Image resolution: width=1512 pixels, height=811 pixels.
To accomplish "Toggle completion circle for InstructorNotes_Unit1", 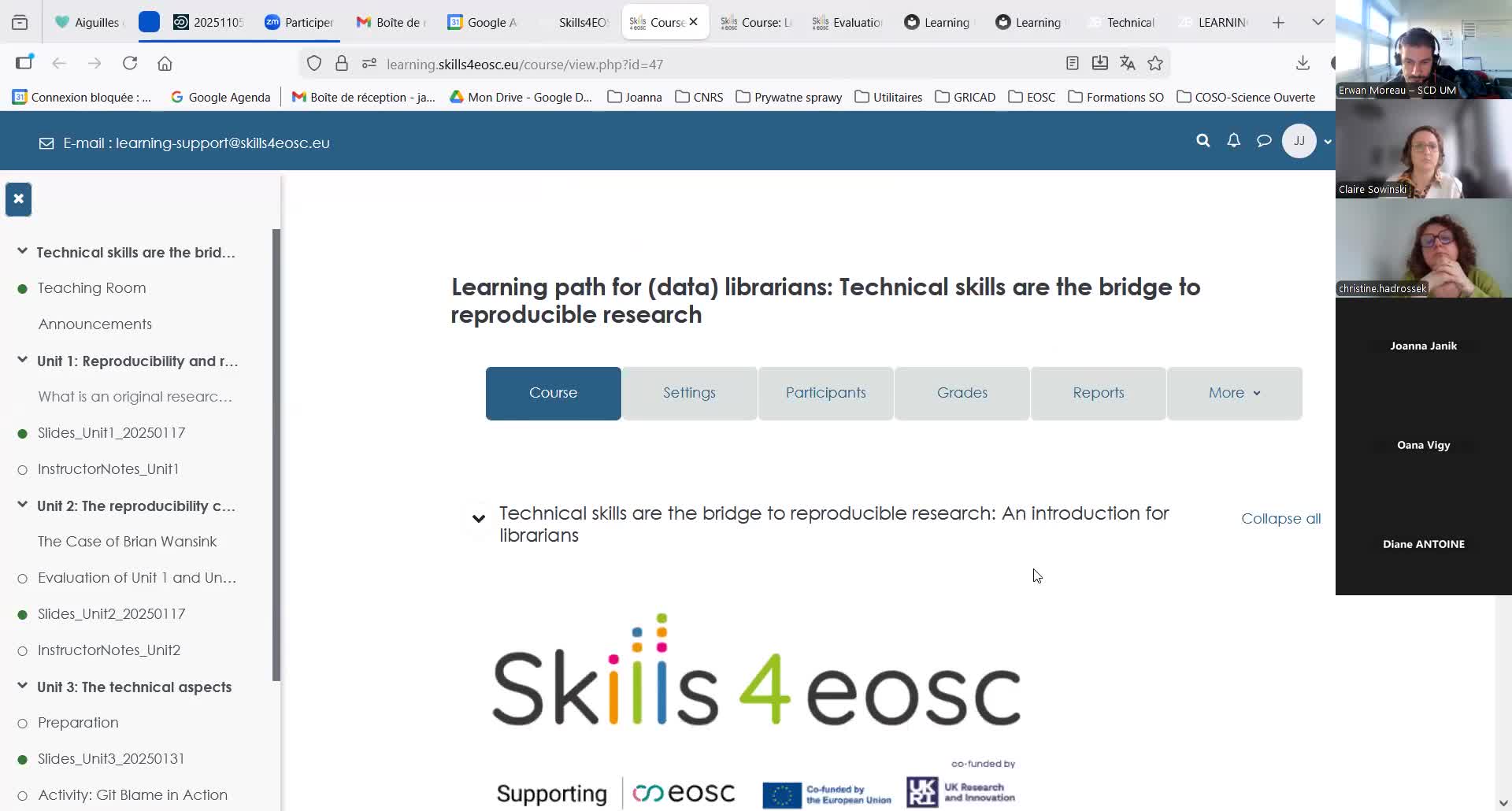I will (21, 468).
